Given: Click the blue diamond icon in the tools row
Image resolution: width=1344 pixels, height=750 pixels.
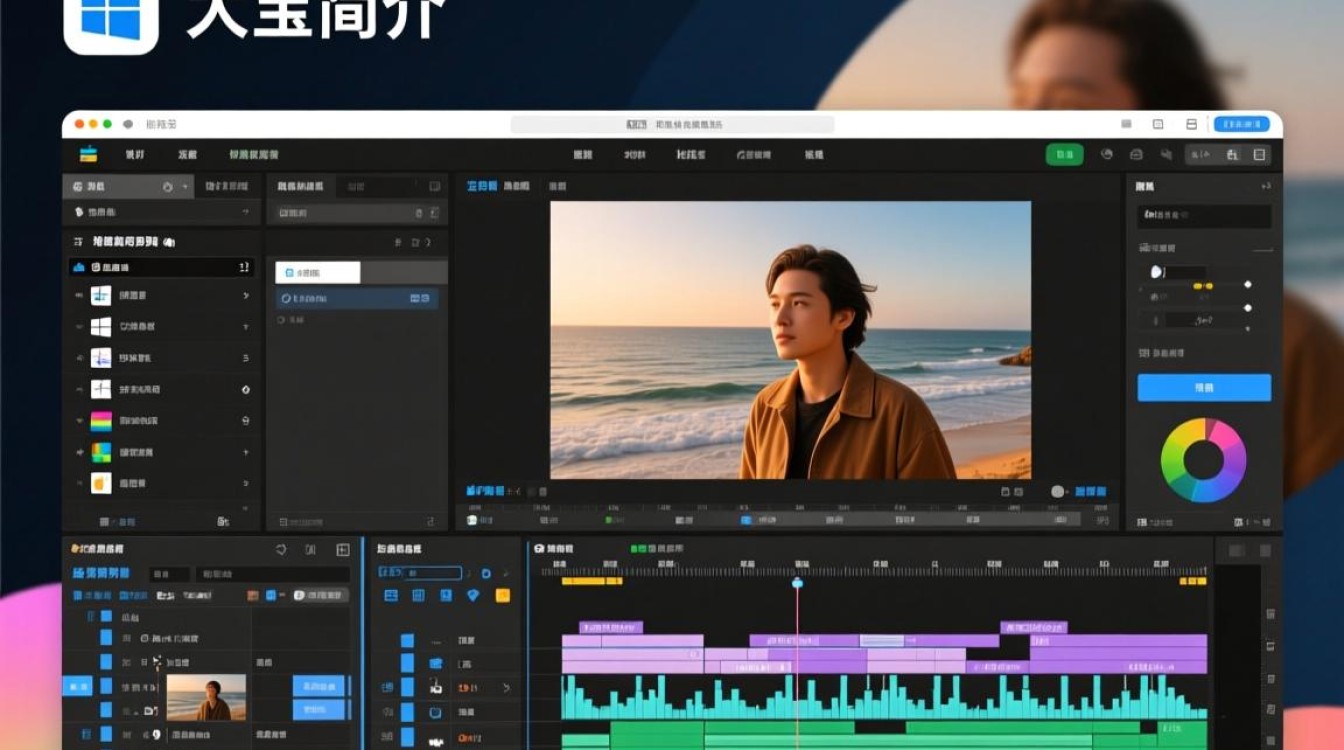Looking at the screenshot, I should (x=473, y=596).
